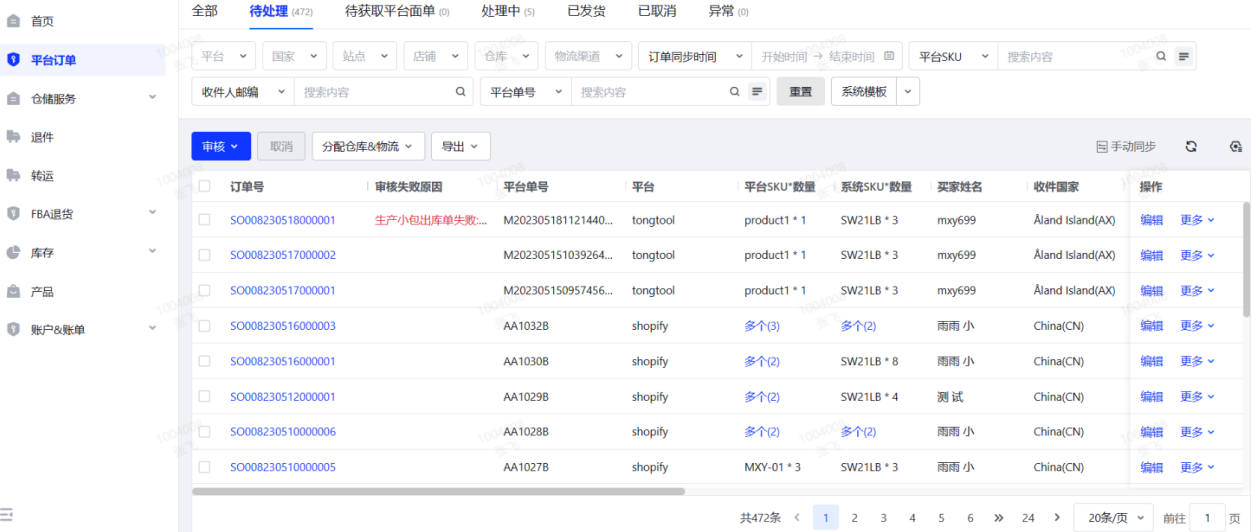Switch to the 已取消 tab
Viewport: 1251px width, 532px height.
(657, 11)
